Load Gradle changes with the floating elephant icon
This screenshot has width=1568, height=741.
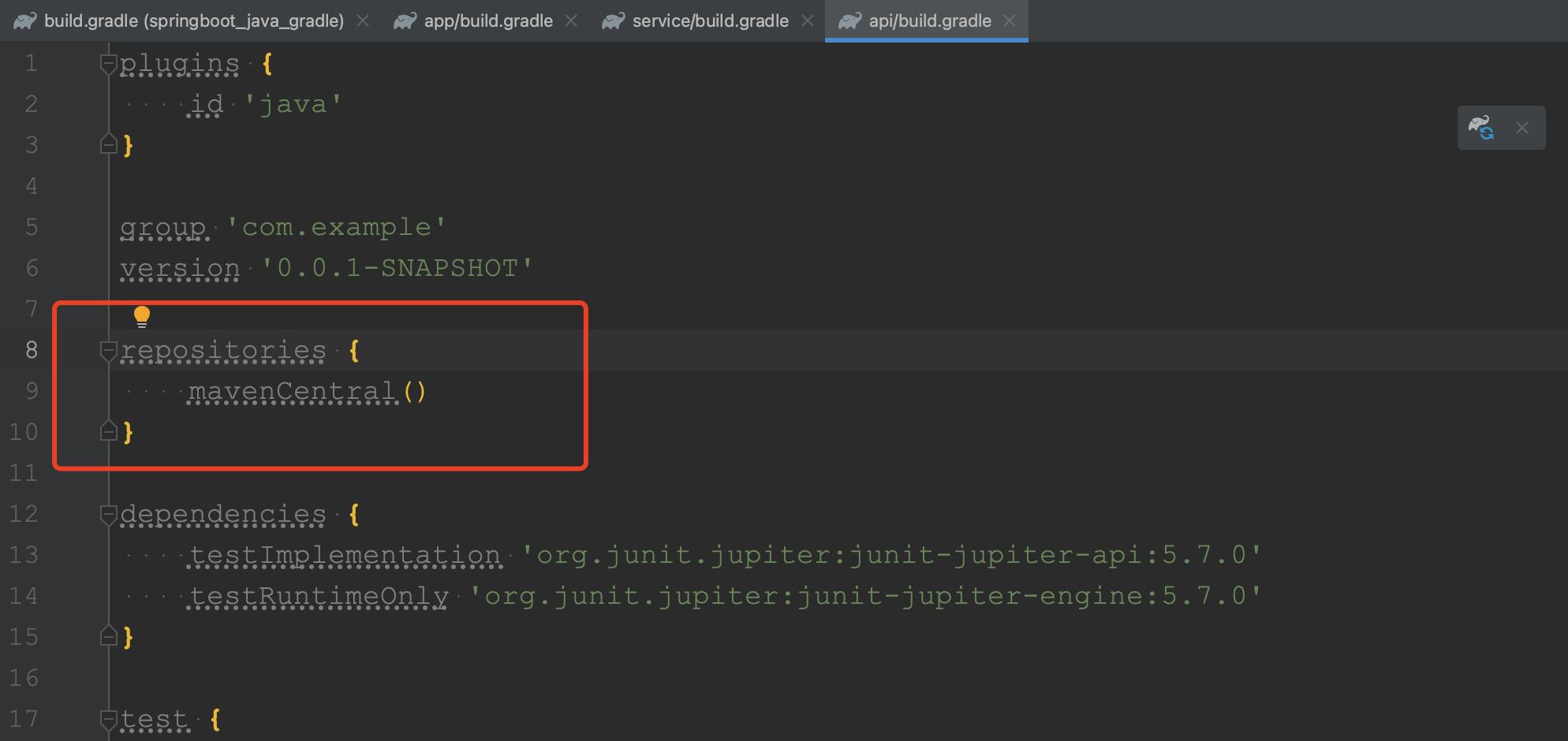point(1481,128)
